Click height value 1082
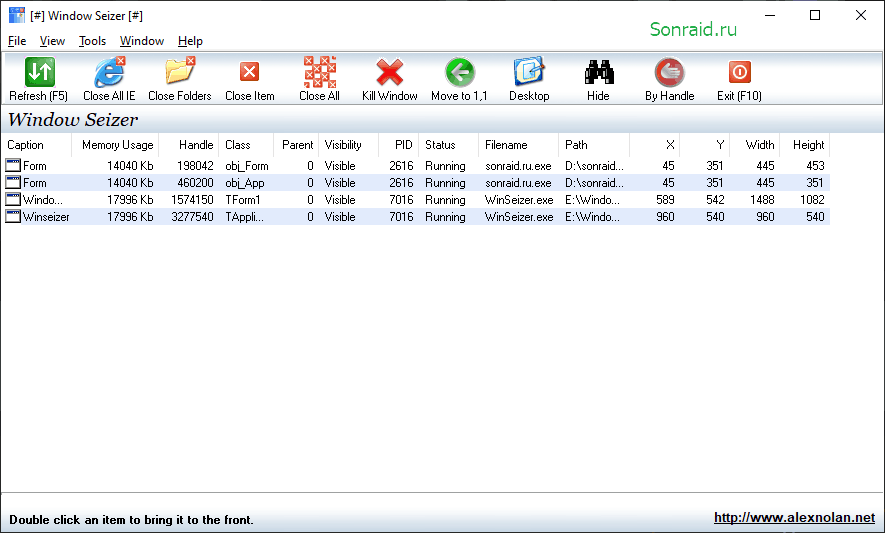885x533 pixels. click(x=812, y=200)
